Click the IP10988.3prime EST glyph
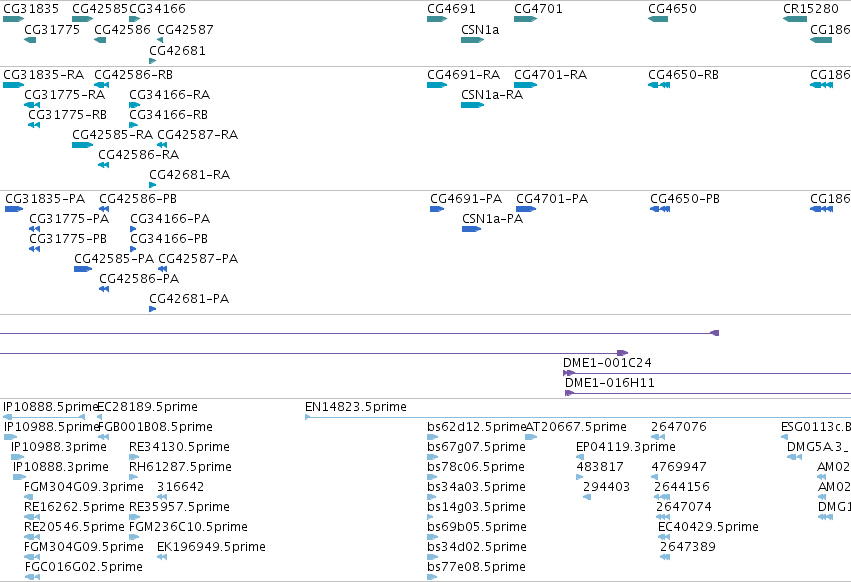This screenshot has width=851, height=582. [x=17, y=457]
